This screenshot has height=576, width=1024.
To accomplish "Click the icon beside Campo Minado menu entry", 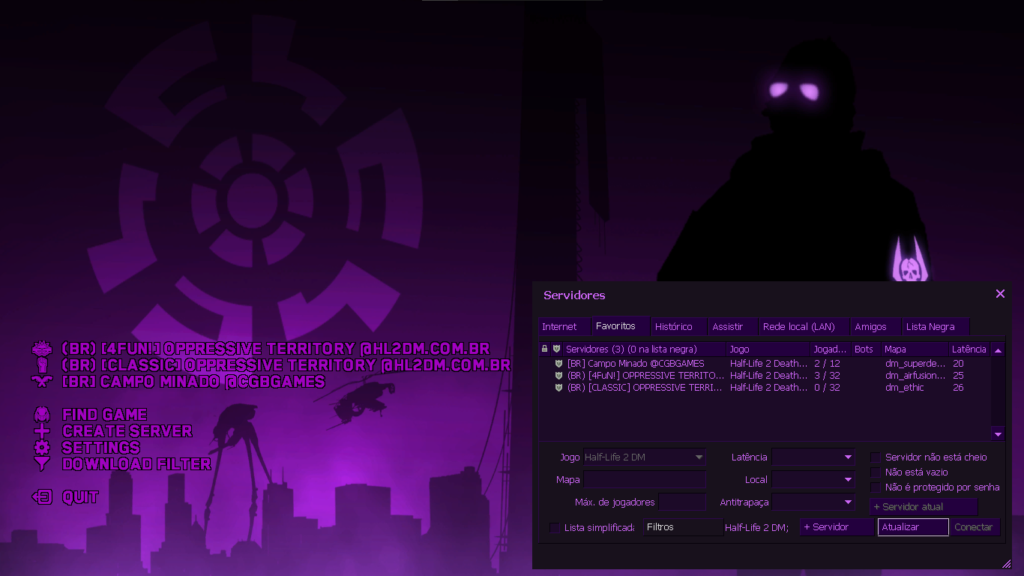I will point(42,381).
